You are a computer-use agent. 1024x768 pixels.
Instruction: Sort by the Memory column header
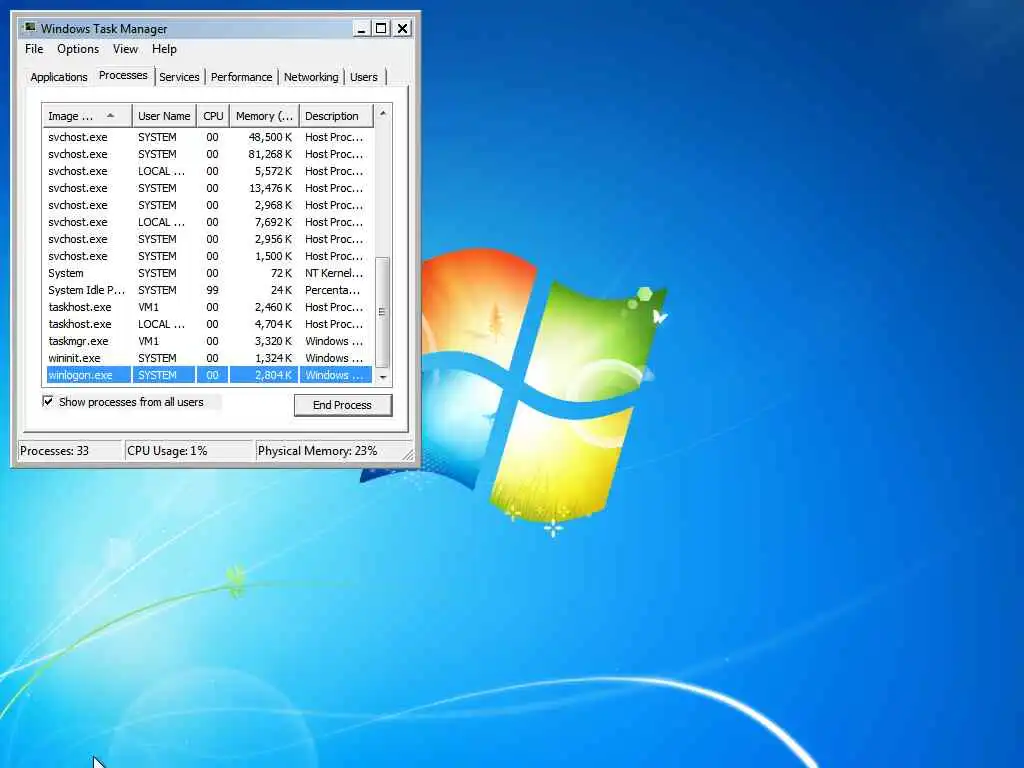pos(264,116)
